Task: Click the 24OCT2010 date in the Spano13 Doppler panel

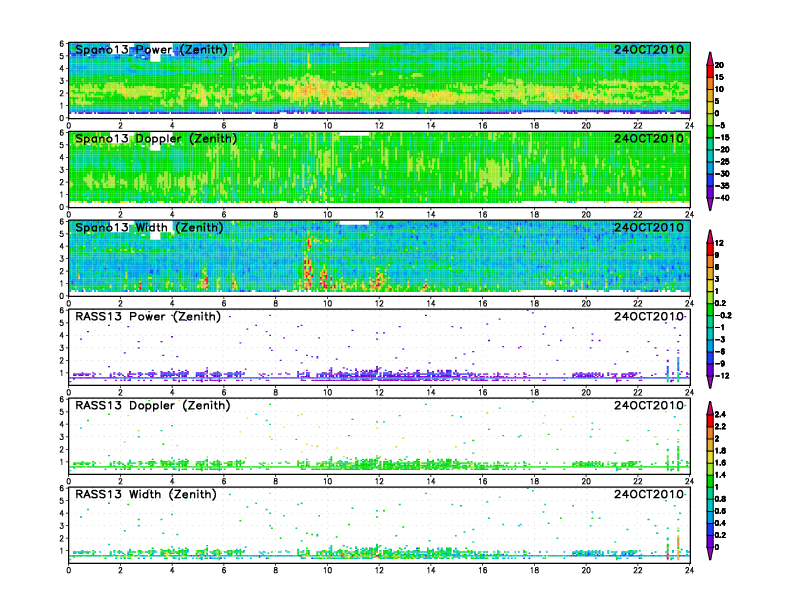Action: [x=649, y=139]
